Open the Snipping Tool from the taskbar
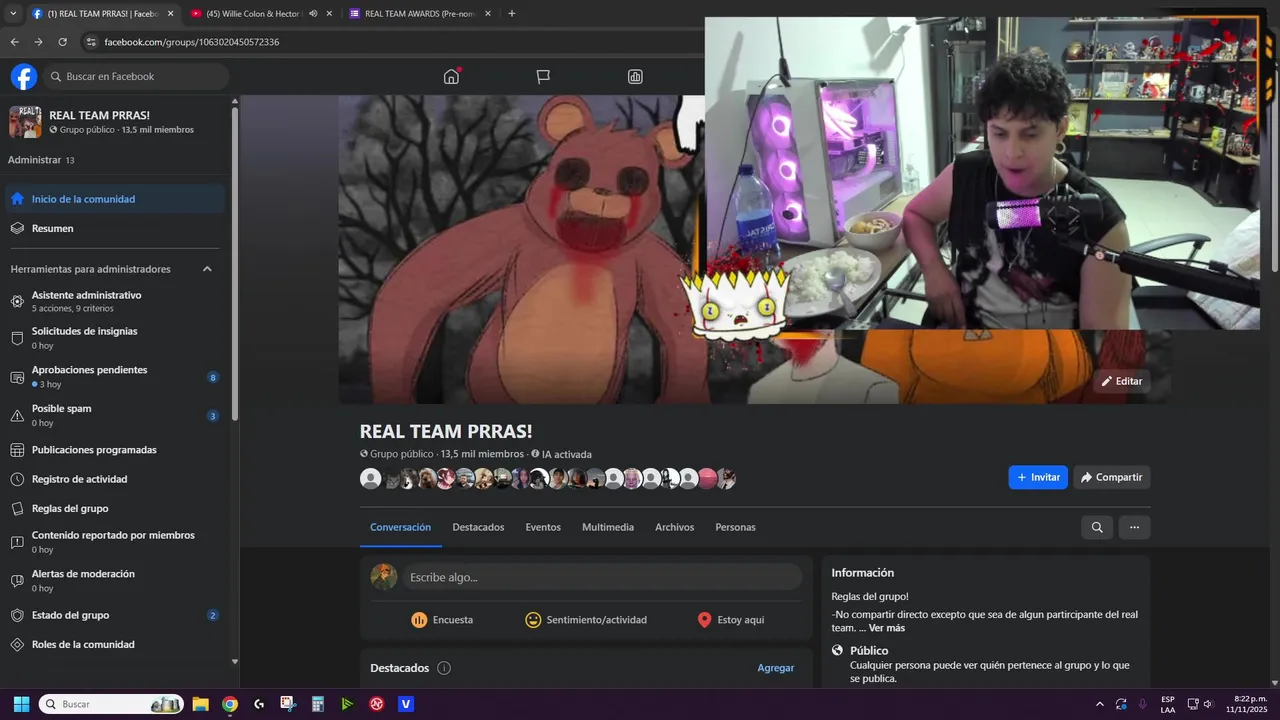Screen dimensions: 1280x720 pos(288,704)
